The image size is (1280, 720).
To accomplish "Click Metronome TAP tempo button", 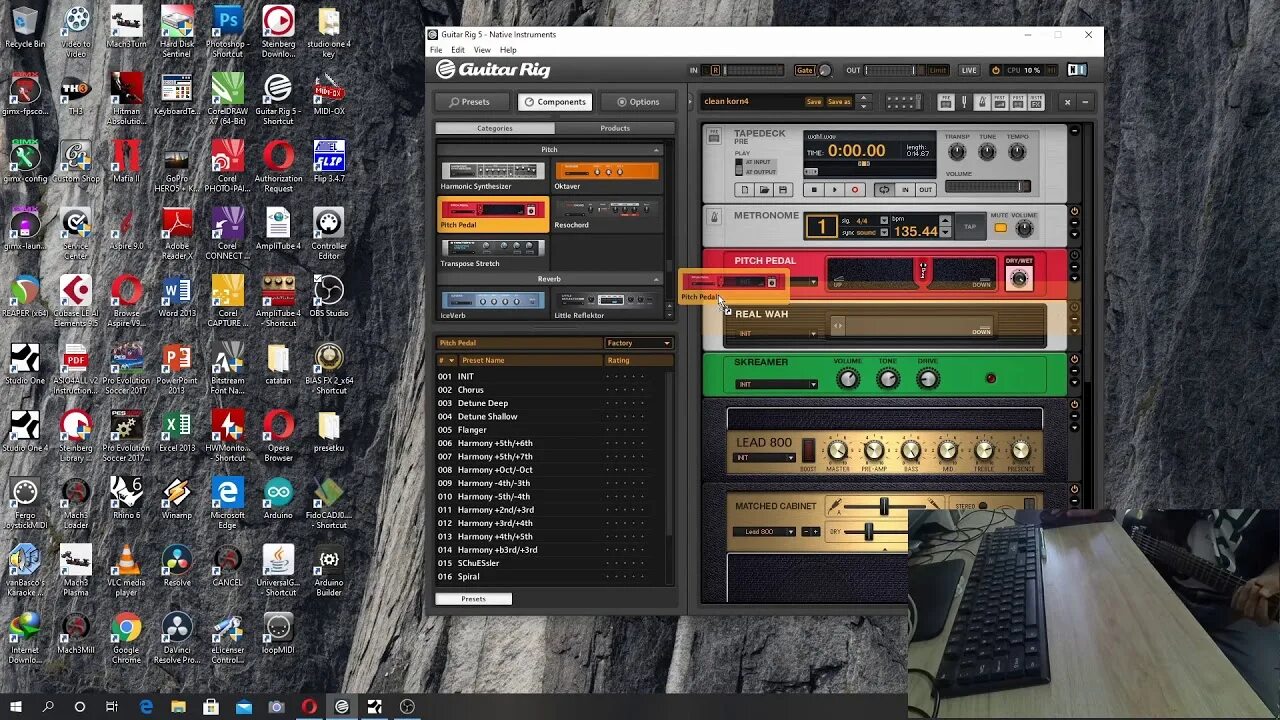I will 969,227.
